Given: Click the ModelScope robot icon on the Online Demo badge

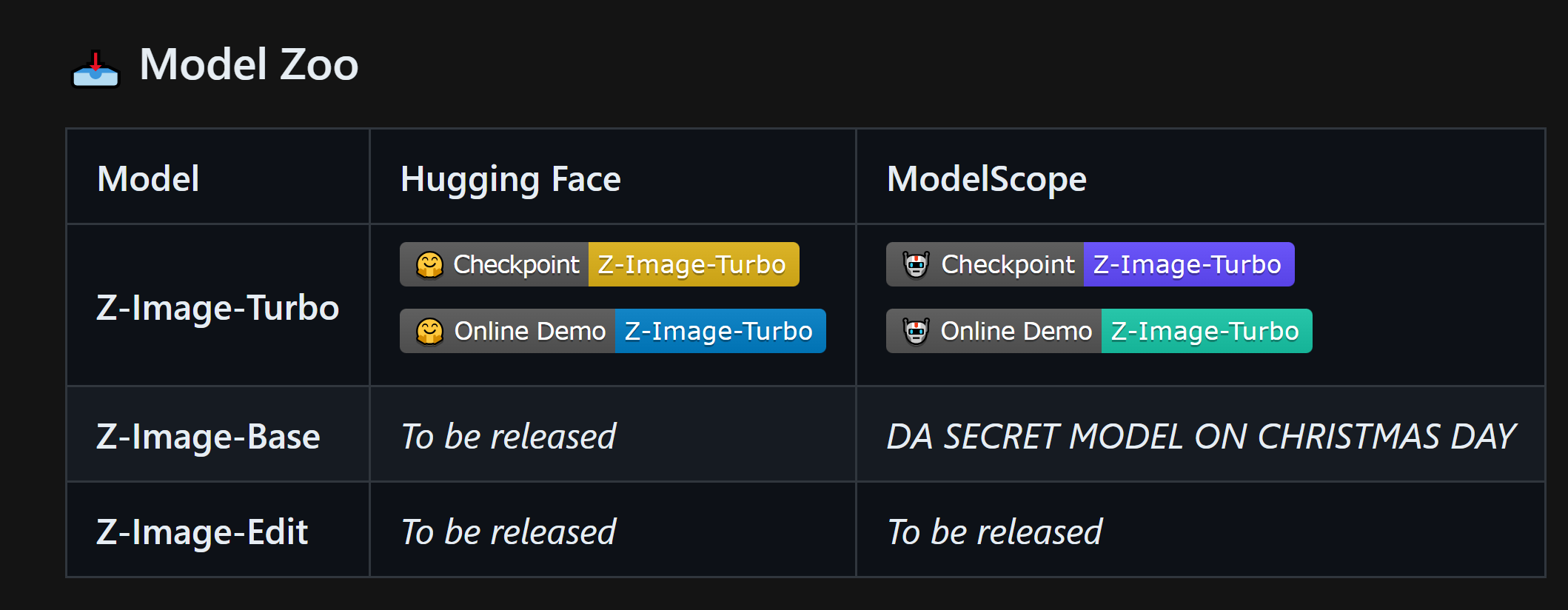Looking at the screenshot, I should pos(916,331).
